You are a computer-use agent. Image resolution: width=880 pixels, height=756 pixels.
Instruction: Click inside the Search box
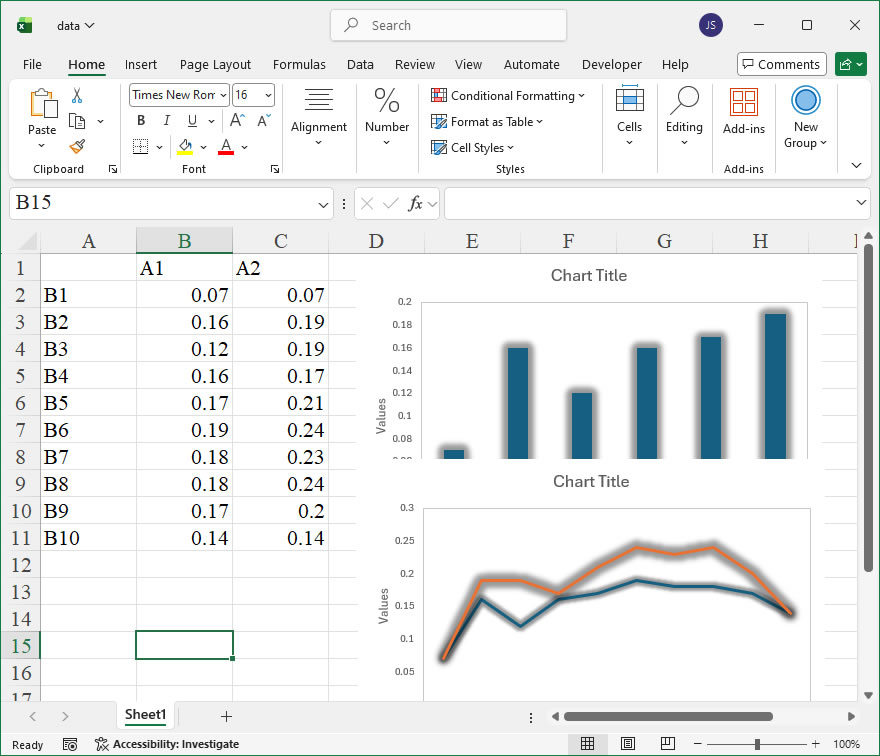448,26
